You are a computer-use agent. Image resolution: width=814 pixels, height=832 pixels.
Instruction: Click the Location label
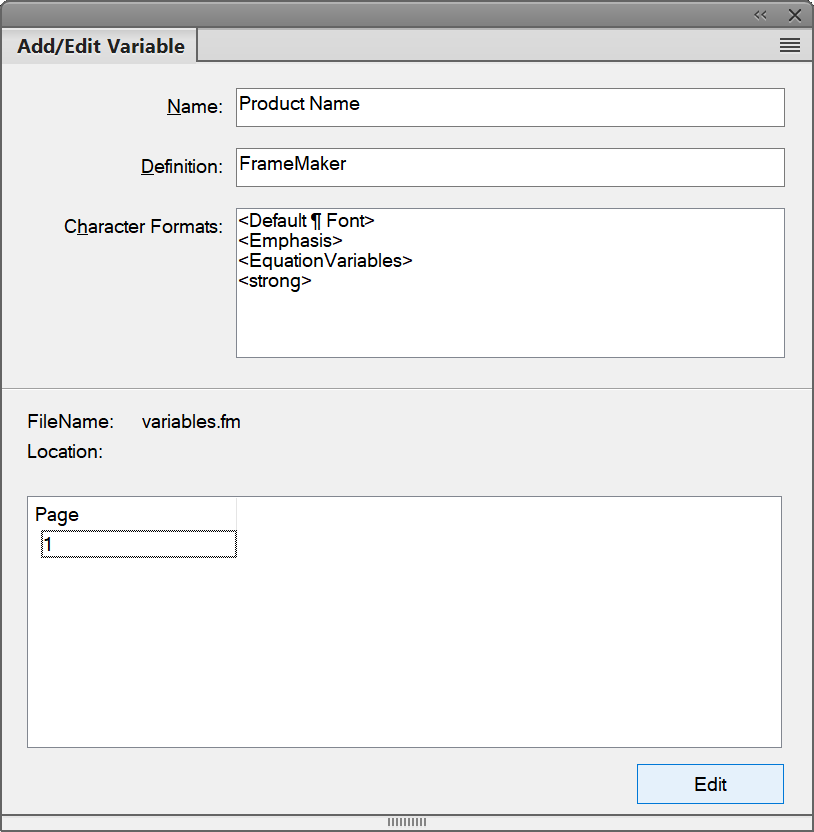(x=64, y=451)
